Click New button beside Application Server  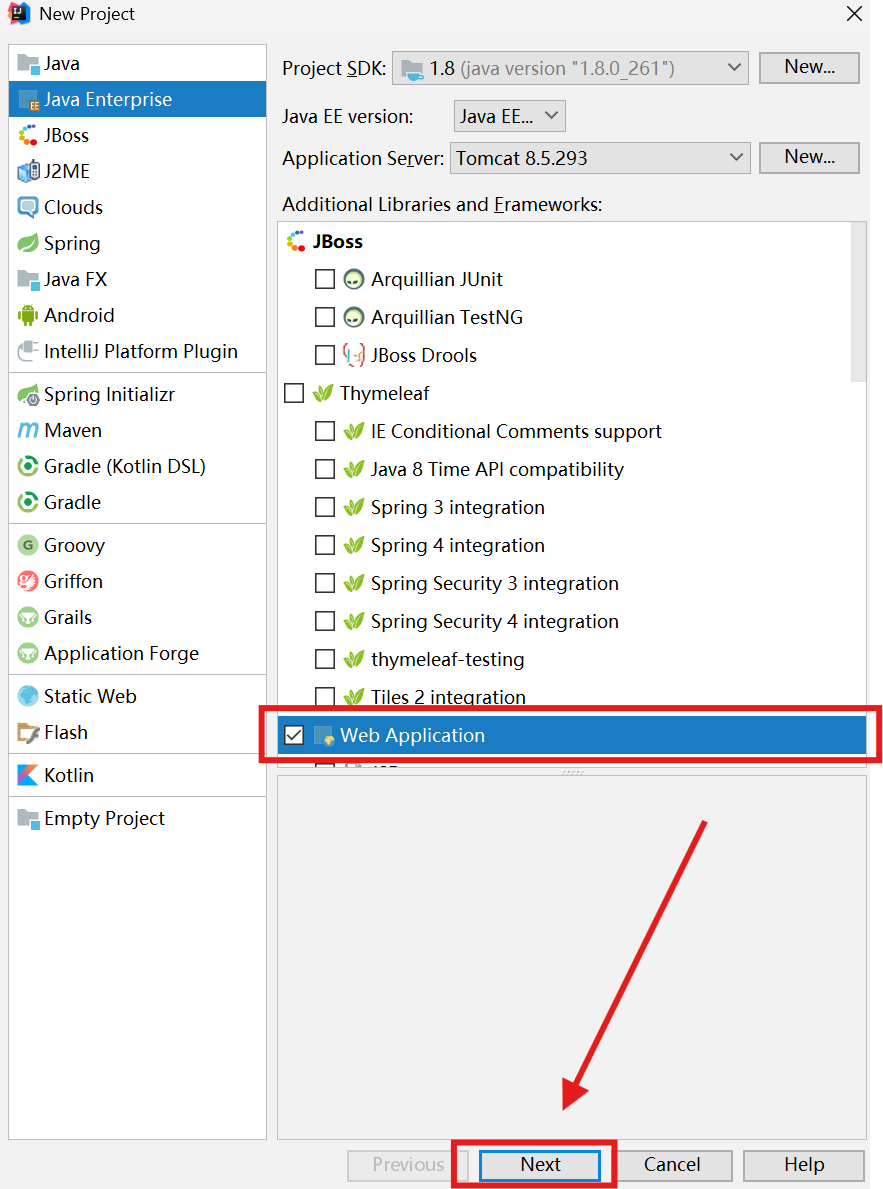809,158
